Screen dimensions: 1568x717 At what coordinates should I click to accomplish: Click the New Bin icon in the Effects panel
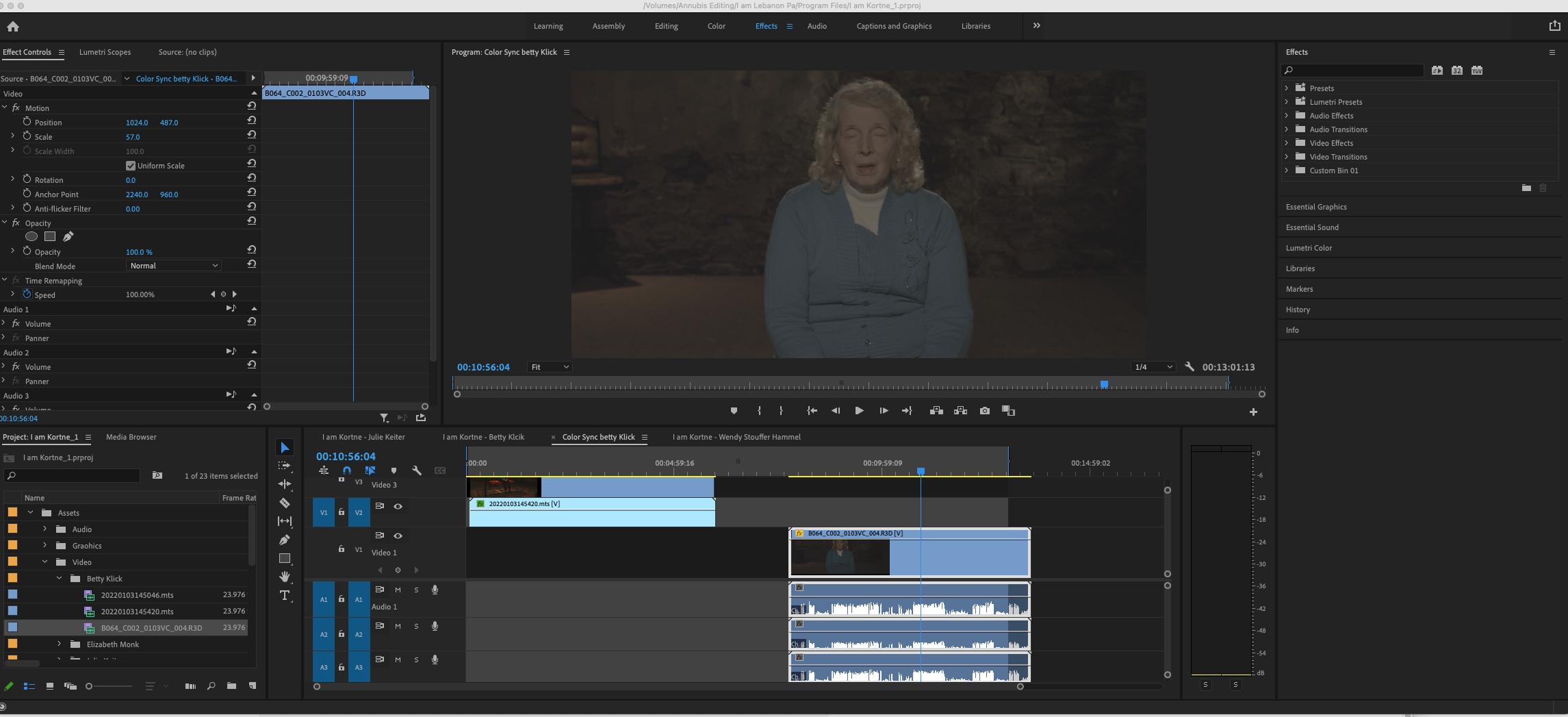coord(1526,188)
